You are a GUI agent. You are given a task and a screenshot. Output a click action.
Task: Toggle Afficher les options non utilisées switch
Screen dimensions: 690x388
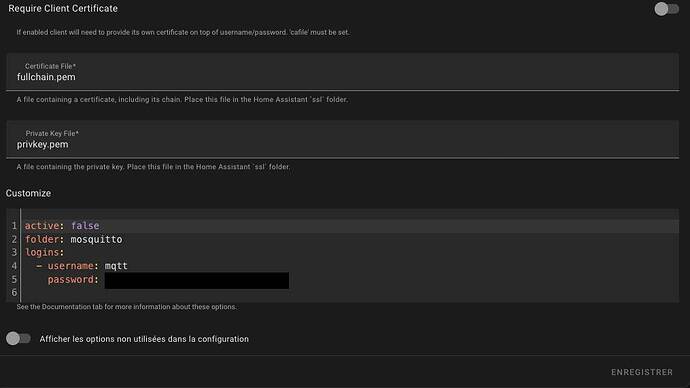pyautogui.click(x=18, y=338)
